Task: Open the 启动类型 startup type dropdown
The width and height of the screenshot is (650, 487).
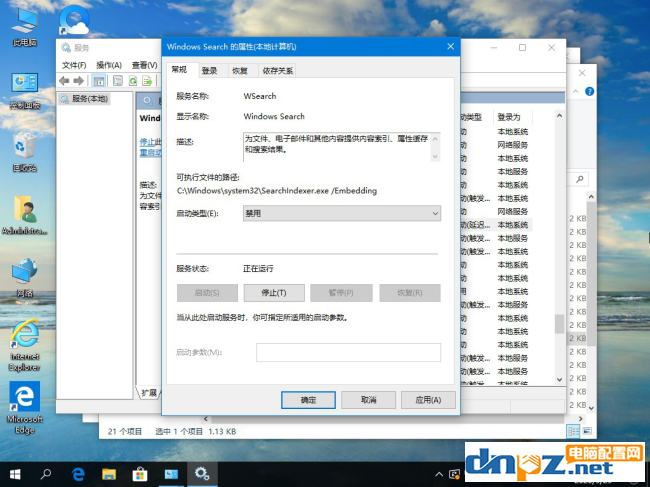Action: (x=342, y=213)
